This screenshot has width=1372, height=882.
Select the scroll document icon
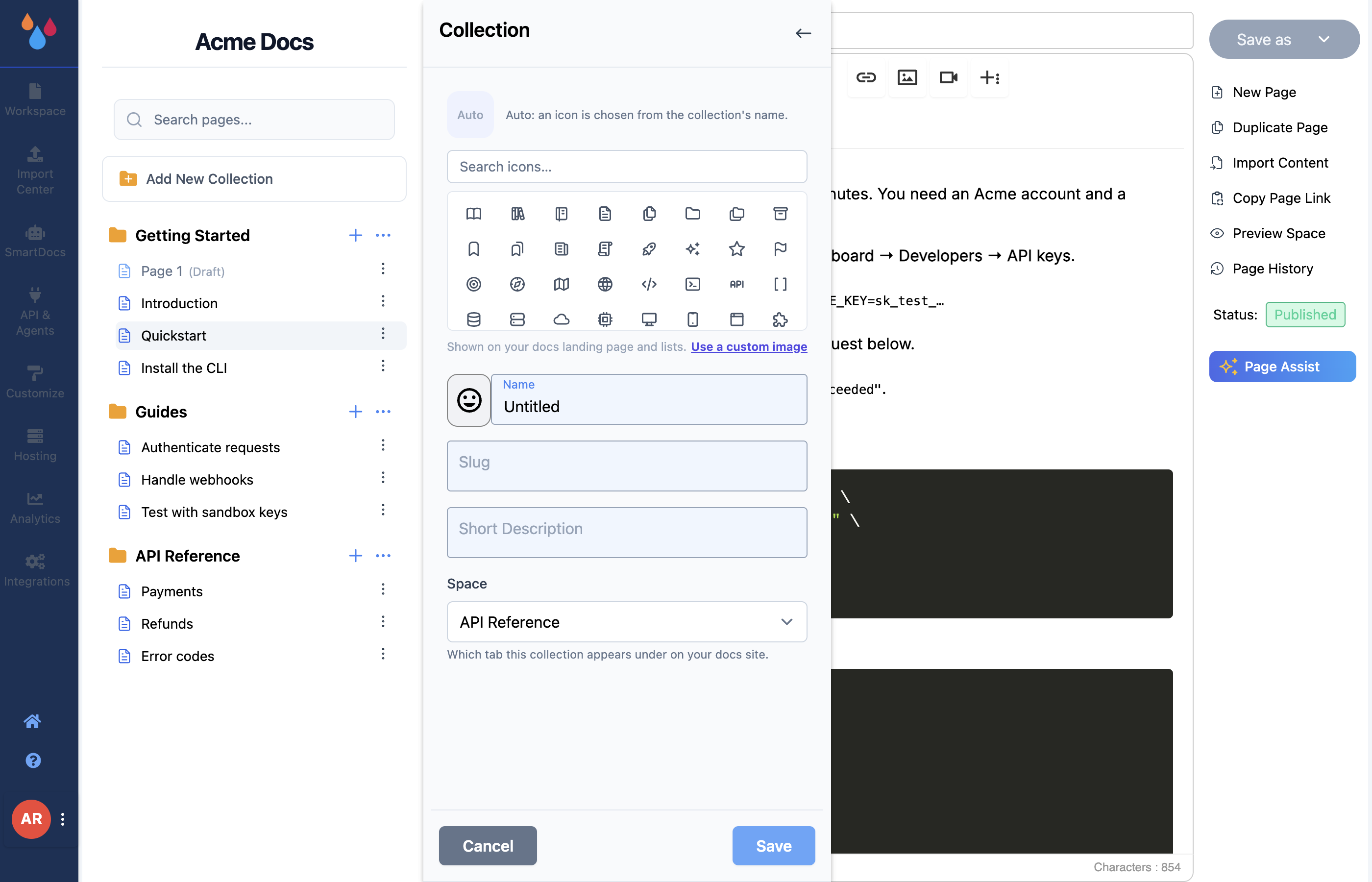pos(605,248)
